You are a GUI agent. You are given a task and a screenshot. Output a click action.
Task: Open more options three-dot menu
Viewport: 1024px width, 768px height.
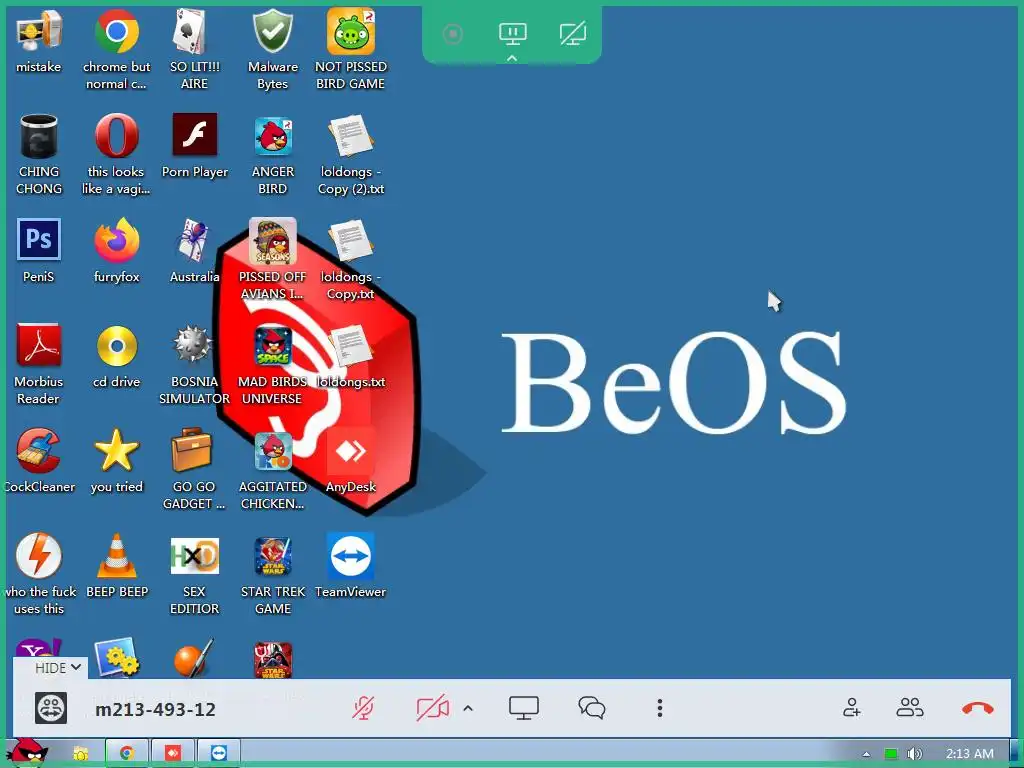point(660,708)
